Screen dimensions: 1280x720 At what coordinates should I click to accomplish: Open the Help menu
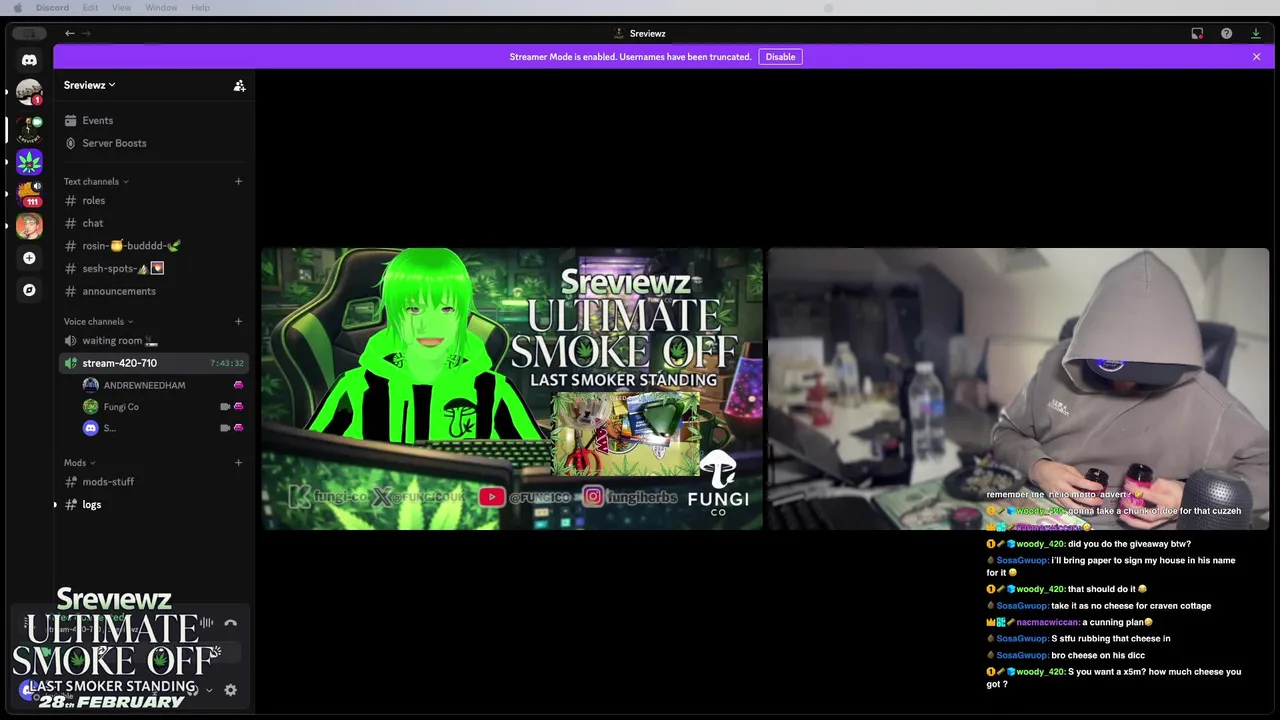[x=200, y=8]
